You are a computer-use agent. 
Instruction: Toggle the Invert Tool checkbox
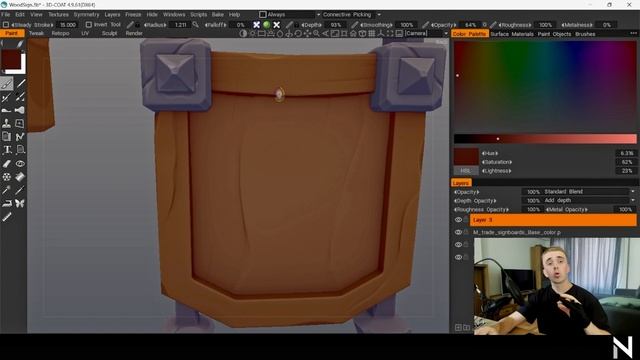(x=89, y=25)
